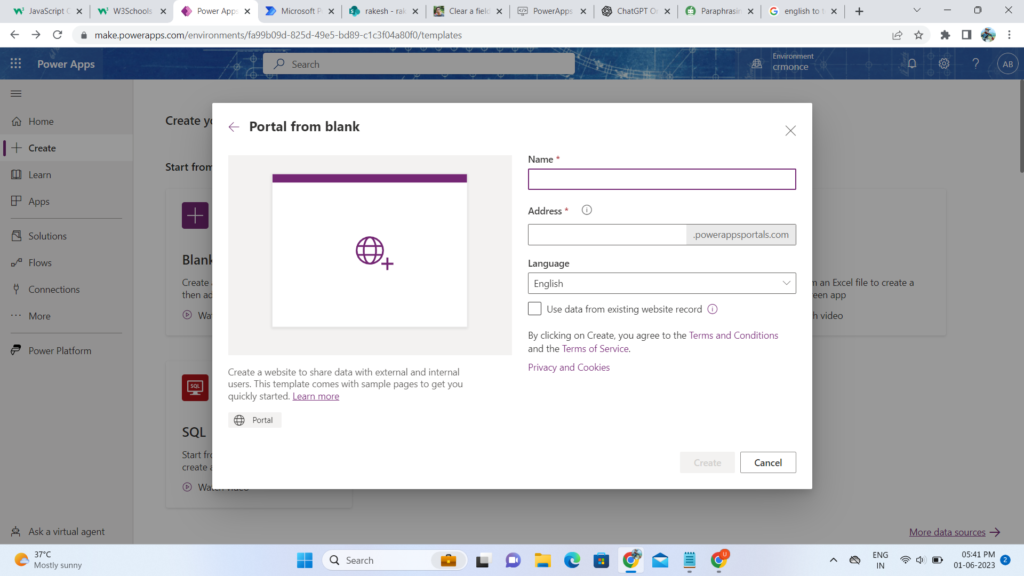The image size is (1024, 576).
Task: Open browser side panel icon
Action: (x=967, y=35)
